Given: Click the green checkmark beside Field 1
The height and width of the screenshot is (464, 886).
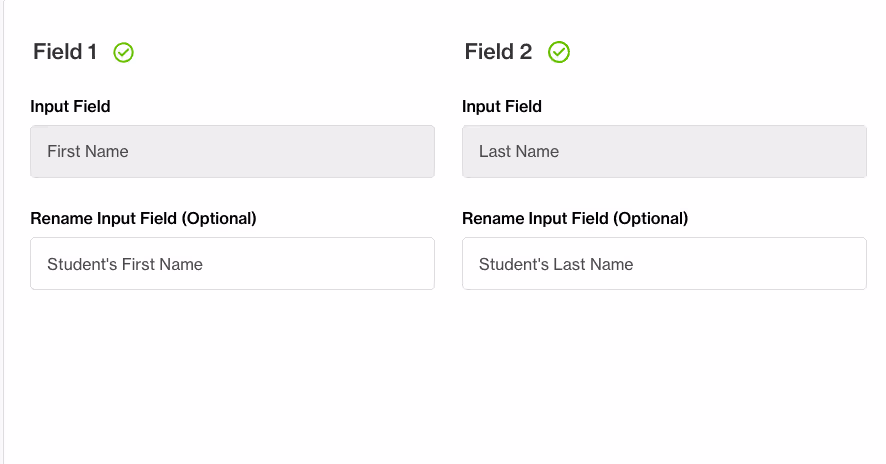Looking at the screenshot, I should [x=123, y=53].
